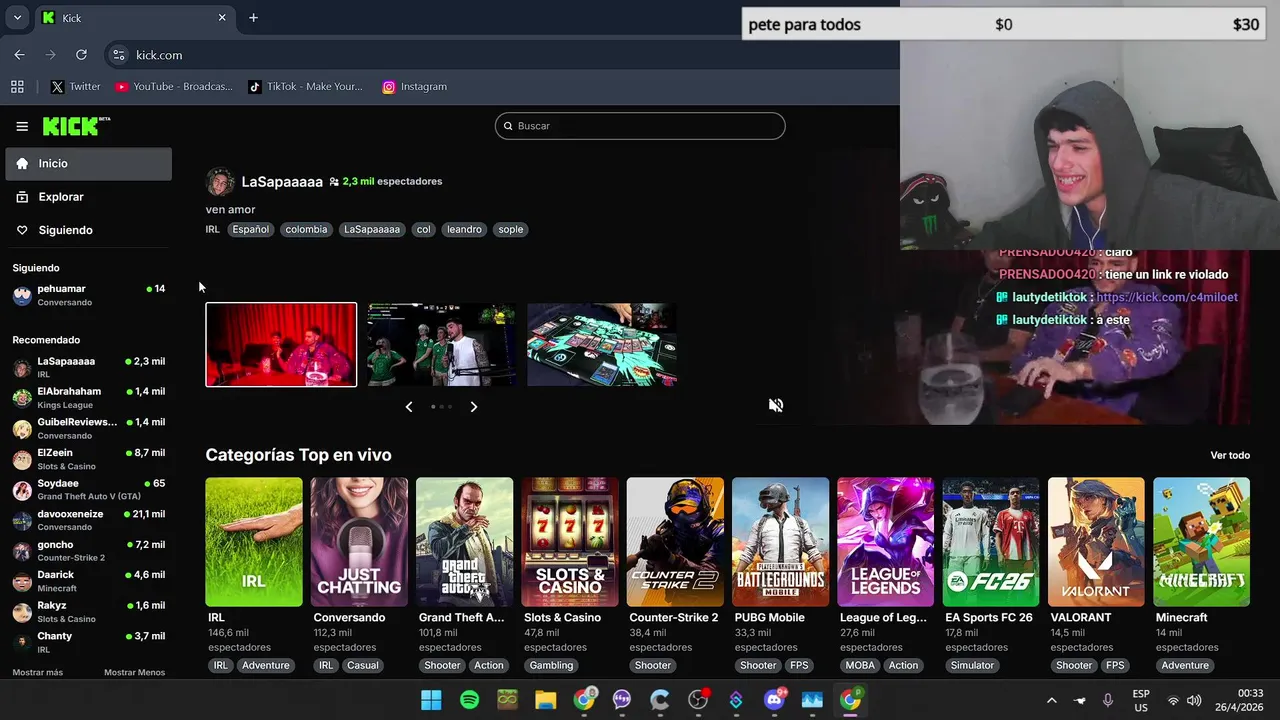
Task: Open LaSapaaaaa channel name link
Action: coord(282,181)
